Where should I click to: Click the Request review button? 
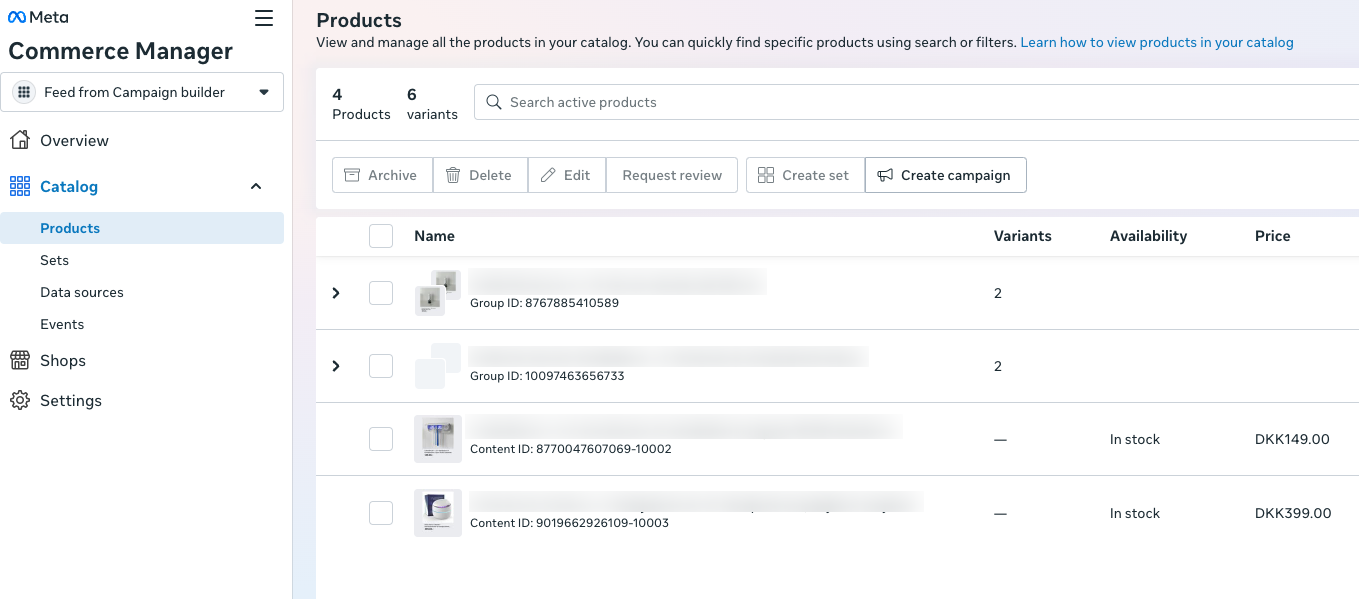(x=672, y=175)
